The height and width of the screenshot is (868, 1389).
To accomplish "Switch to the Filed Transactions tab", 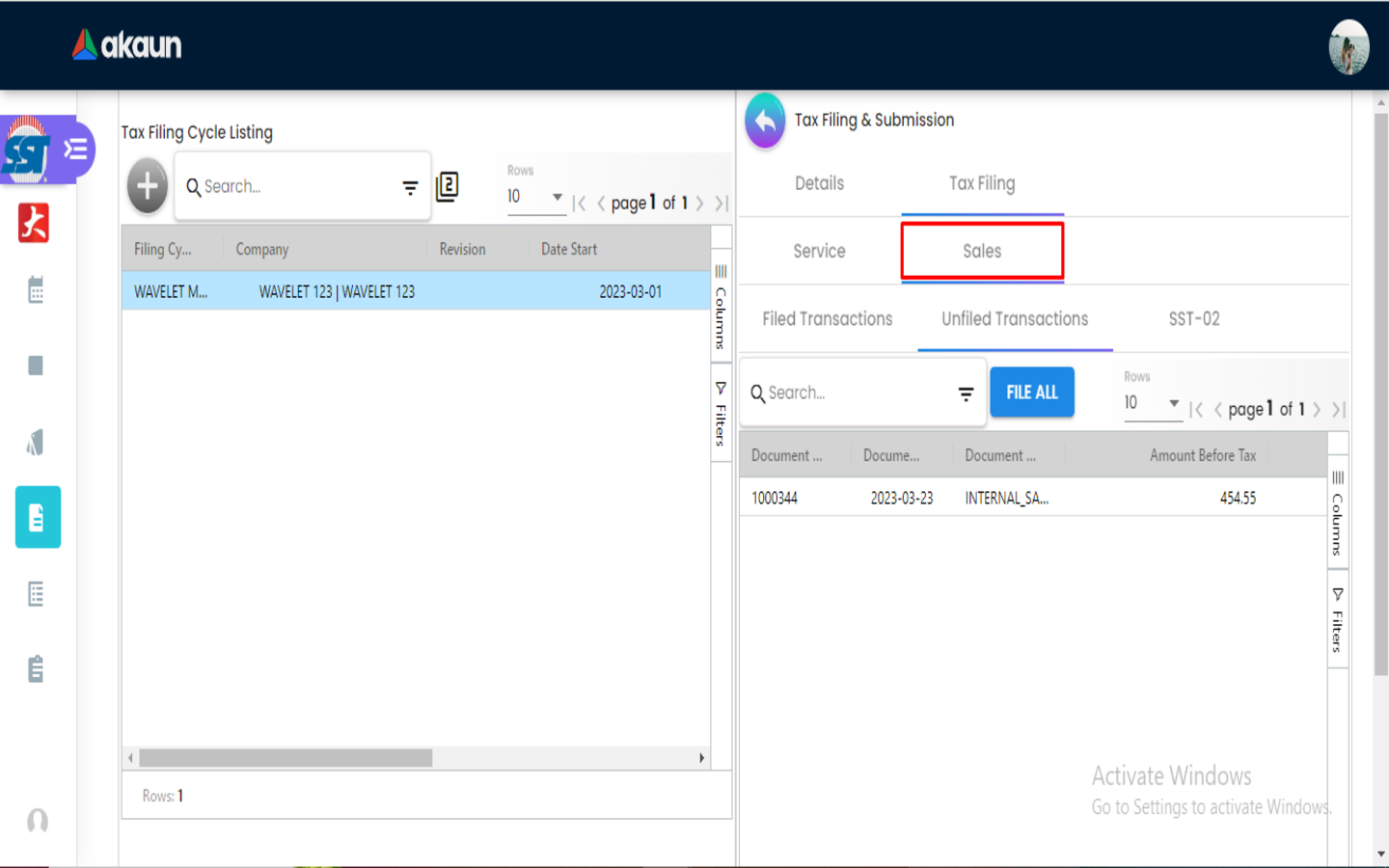I will 827,319.
